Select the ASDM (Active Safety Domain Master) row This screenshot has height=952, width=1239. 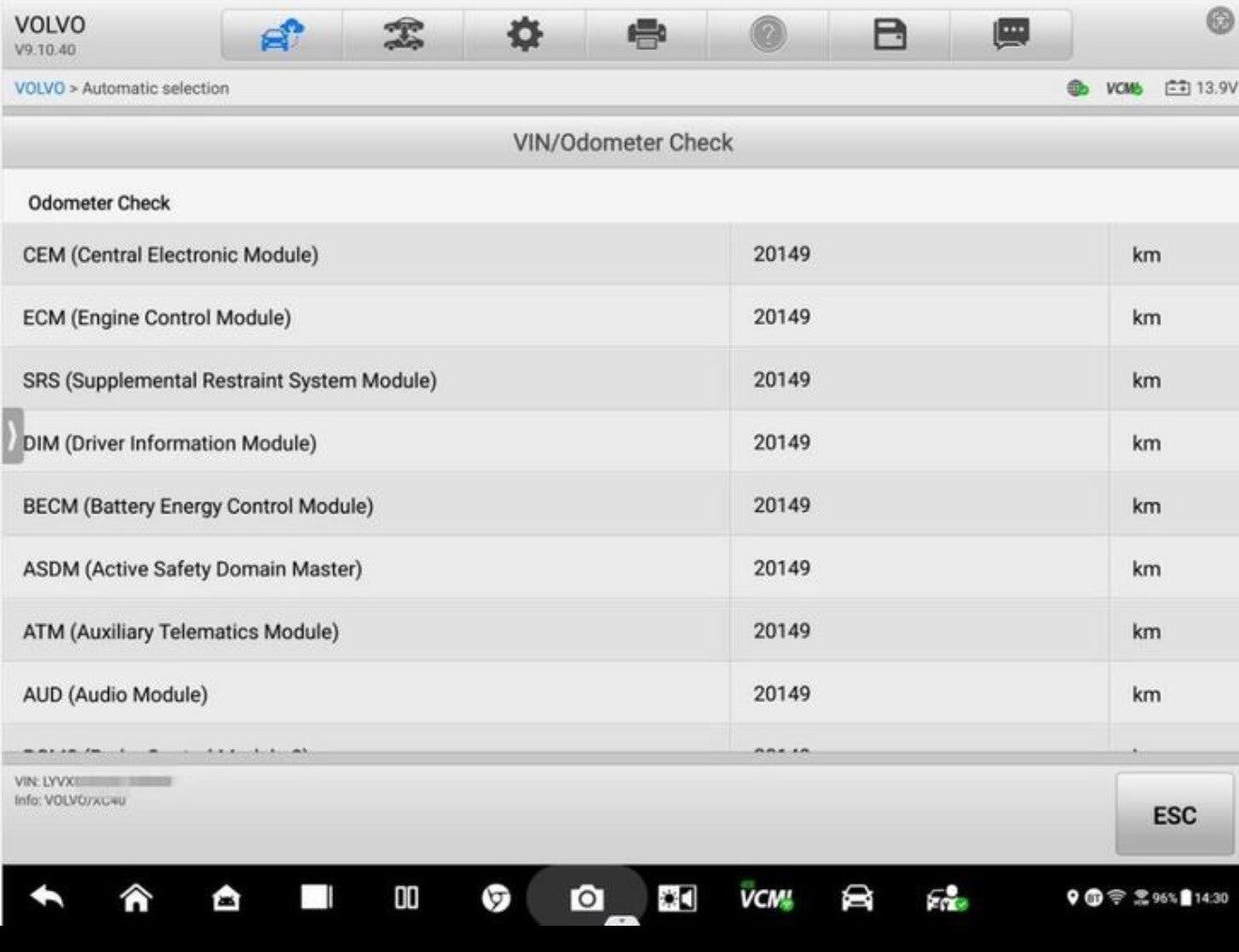click(x=619, y=569)
